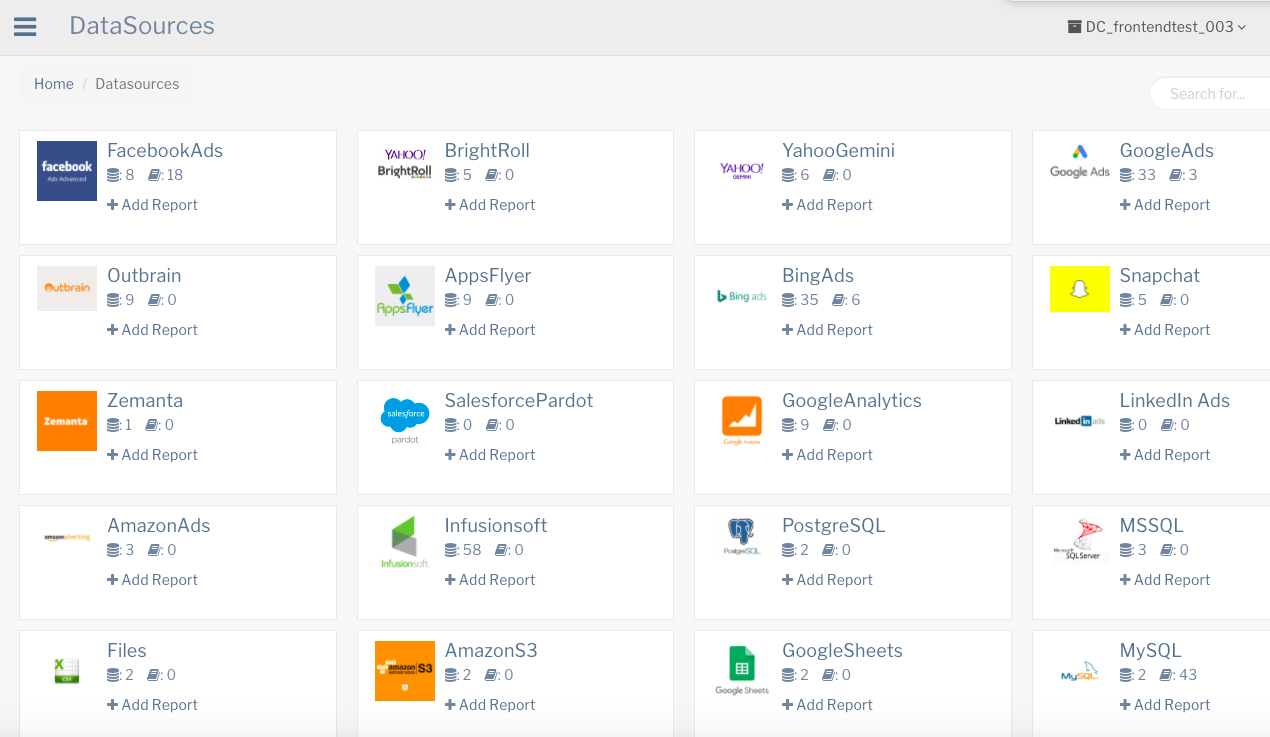Open the hamburger navigation menu

click(x=25, y=27)
